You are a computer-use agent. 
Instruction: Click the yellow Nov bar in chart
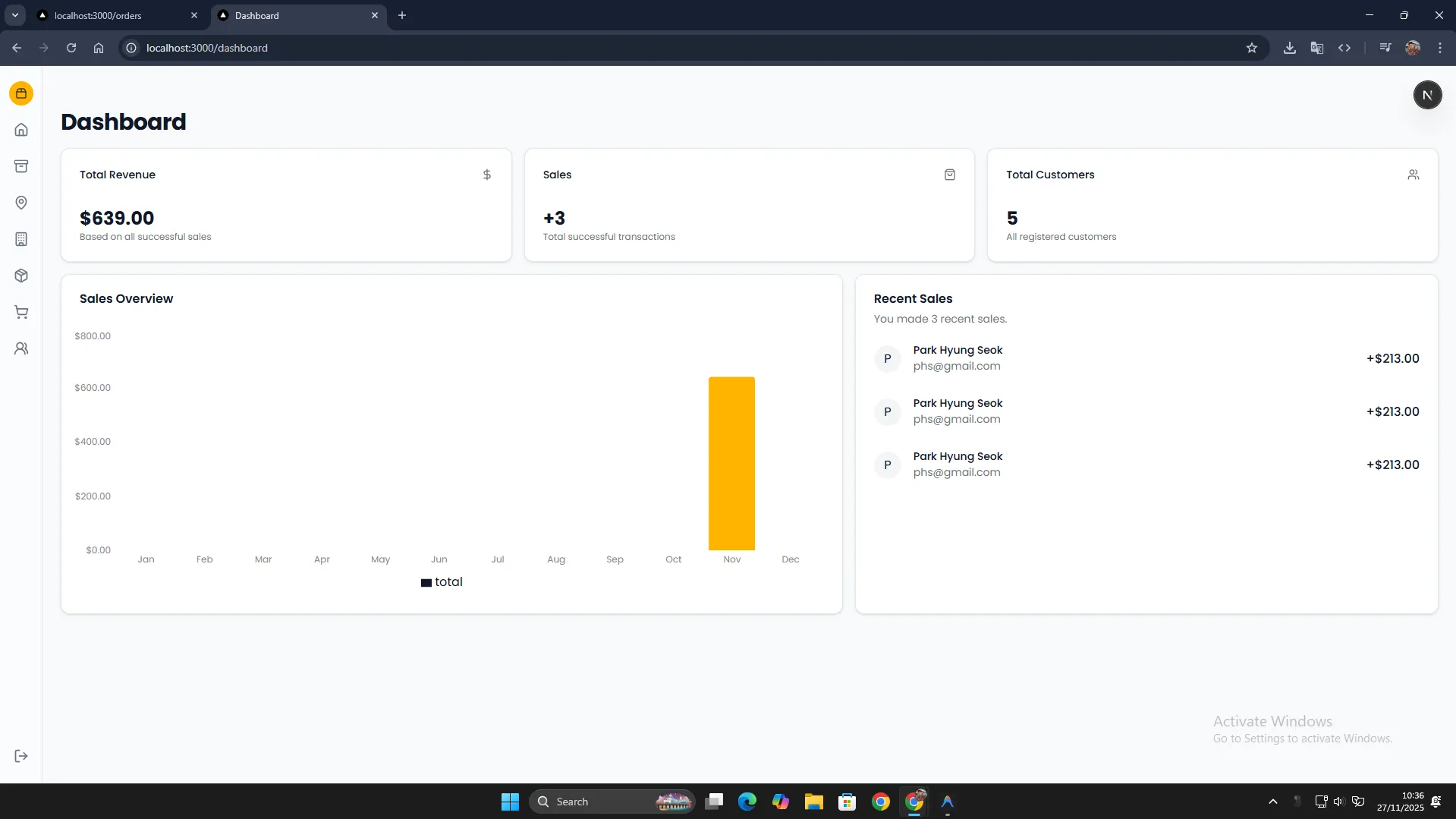point(731,463)
